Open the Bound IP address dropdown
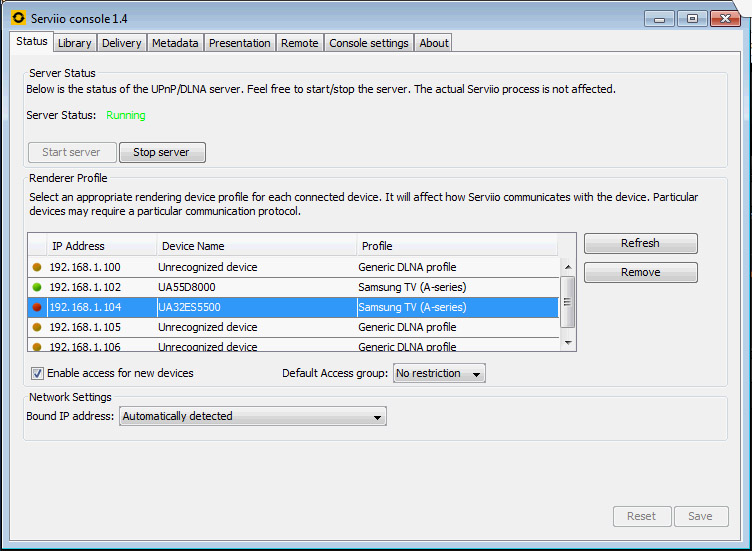Image resolution: width=752 pixels, height=551 pixels. point(253,416)
